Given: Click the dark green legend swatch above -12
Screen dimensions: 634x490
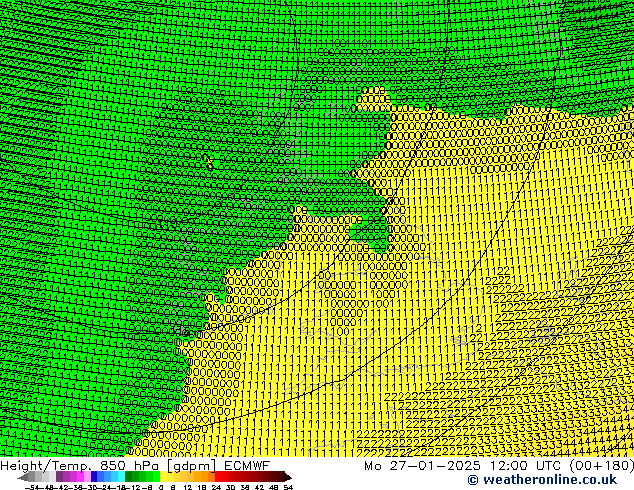Looking at the screenshot, I should 129,476.
